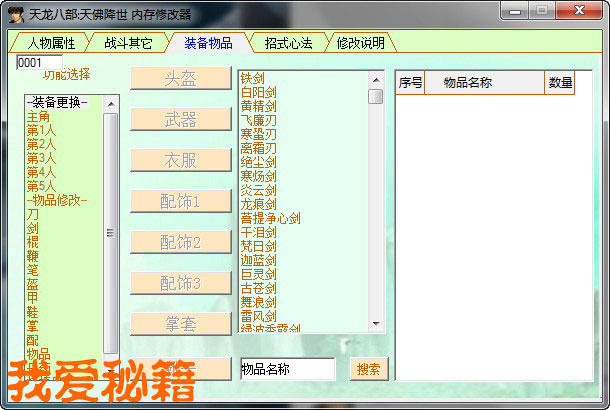
Task: Click the app icon in the title bar
Action: [x=16, y=13]
